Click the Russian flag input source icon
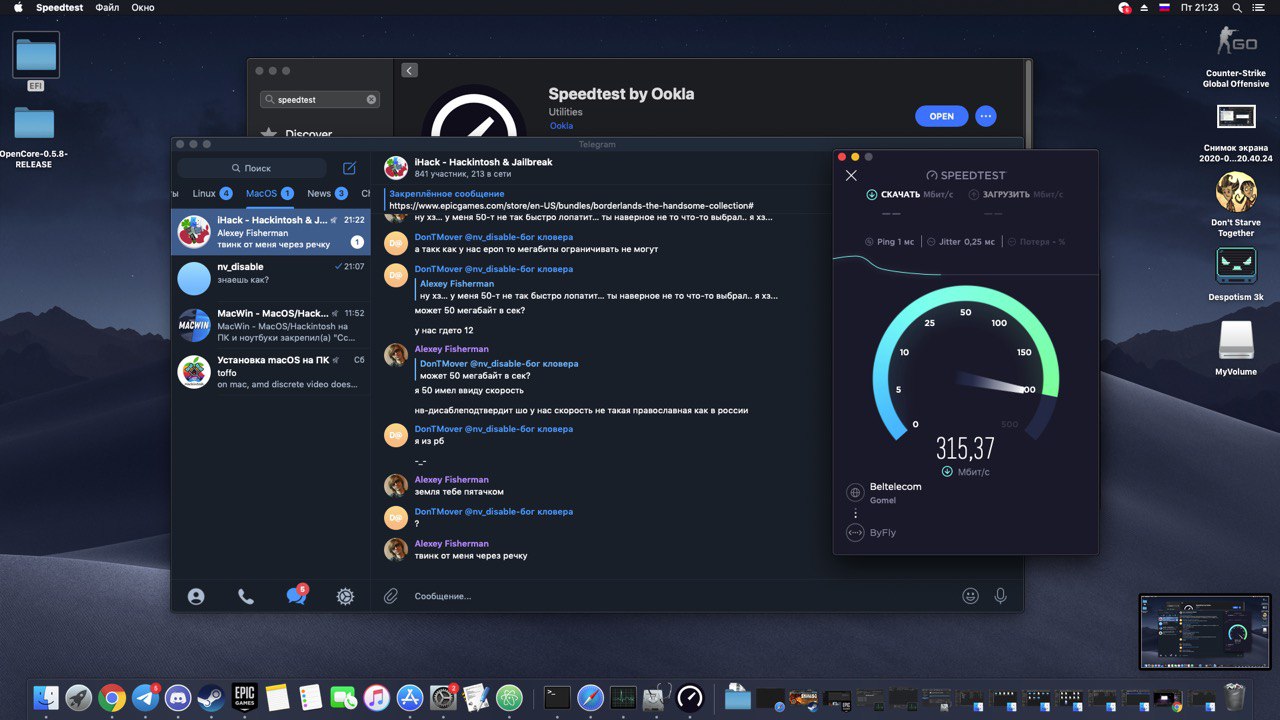Screen dimensions: 1280x720 tap(1164, 7)
